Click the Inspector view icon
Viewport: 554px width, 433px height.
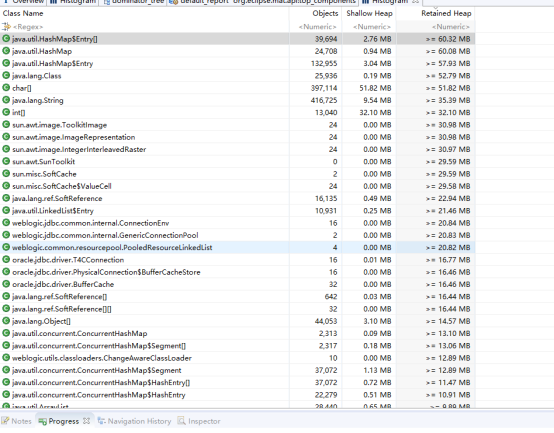[181, 421]
